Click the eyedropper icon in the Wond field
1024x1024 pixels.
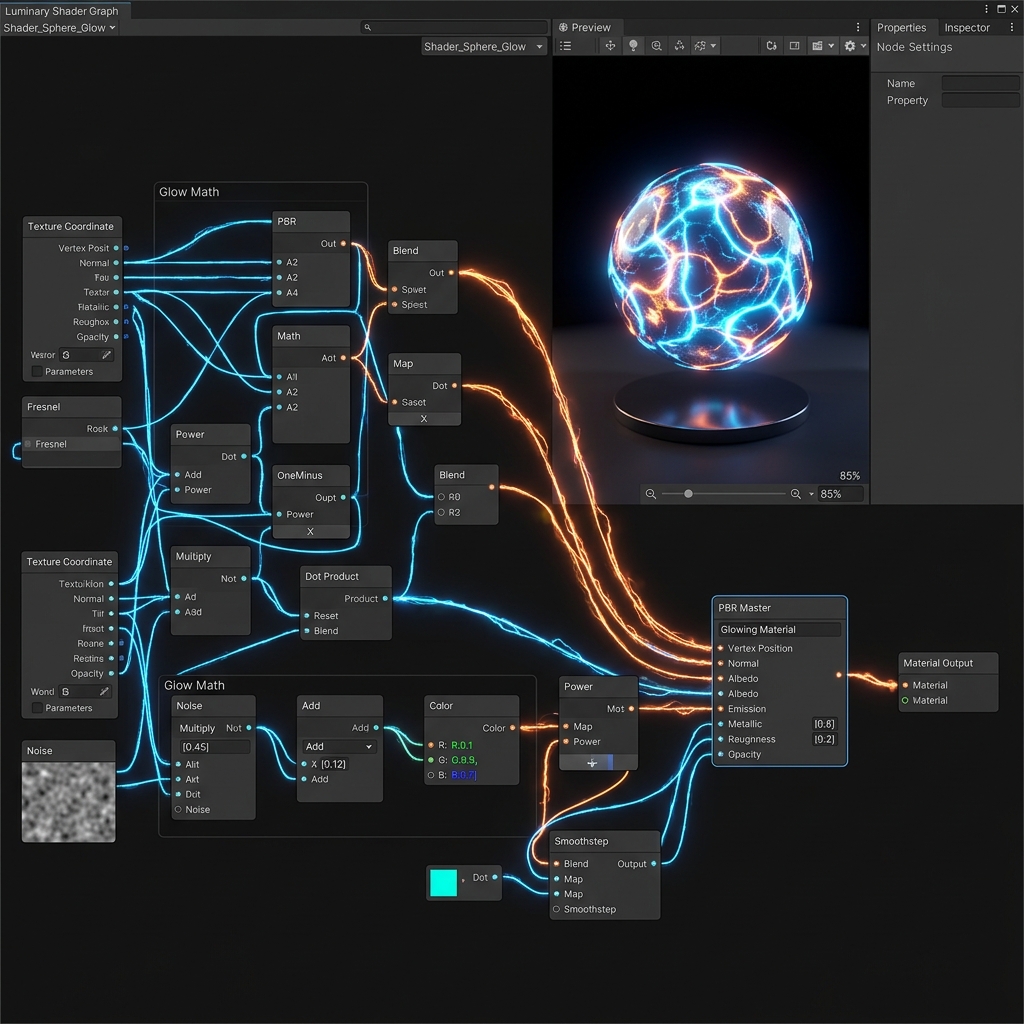coord(104,691)
